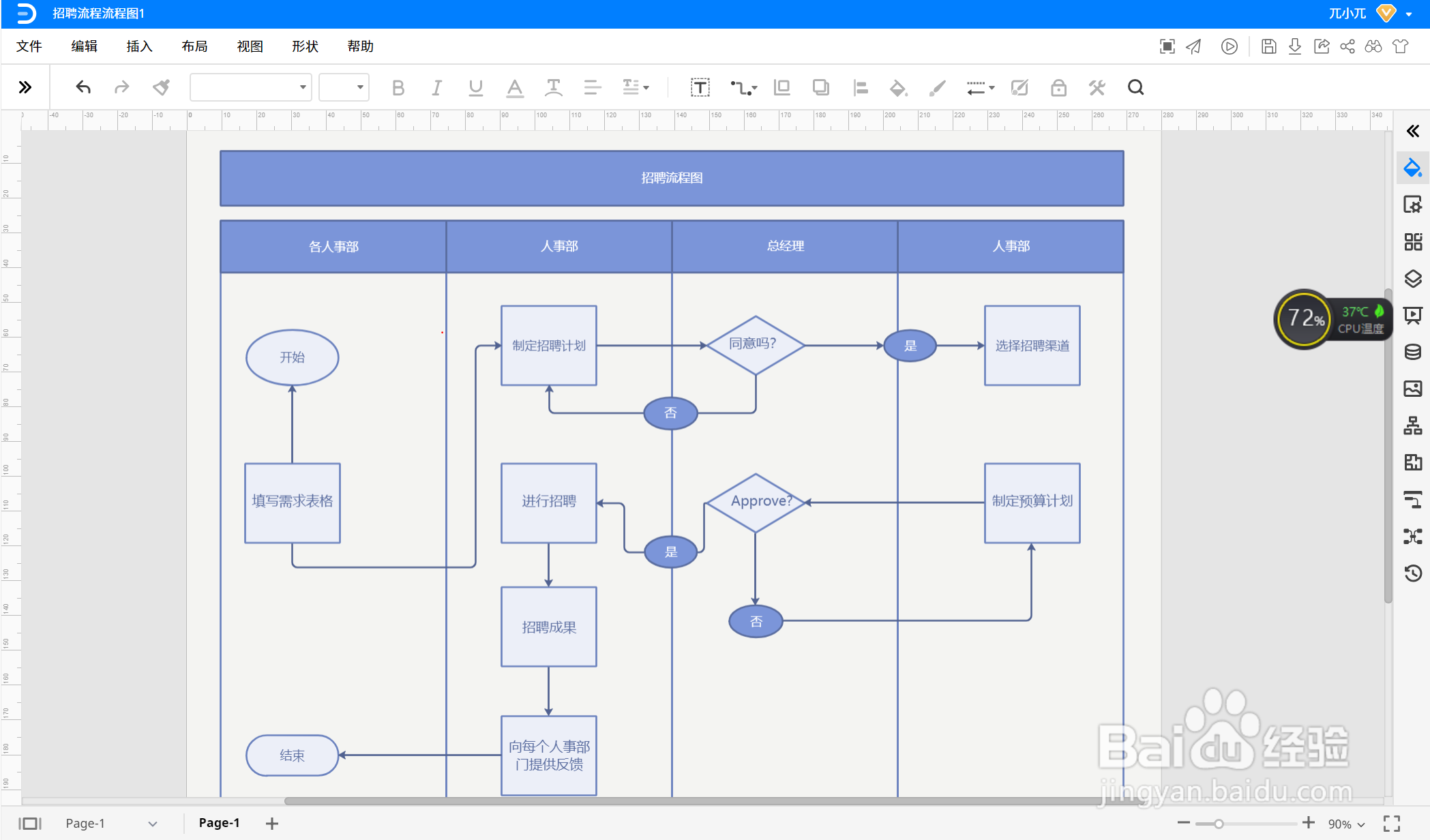Click the zoom slider handle
Image resolution: width=1430 pixels, height=840 pixels.
[x=1219, y=824]
